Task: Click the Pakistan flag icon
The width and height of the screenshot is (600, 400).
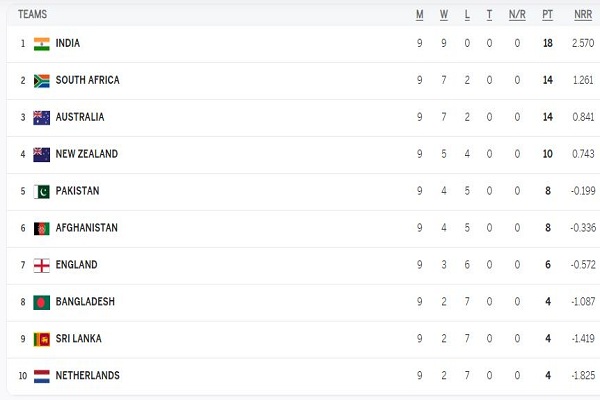Action: pos(41,191)
